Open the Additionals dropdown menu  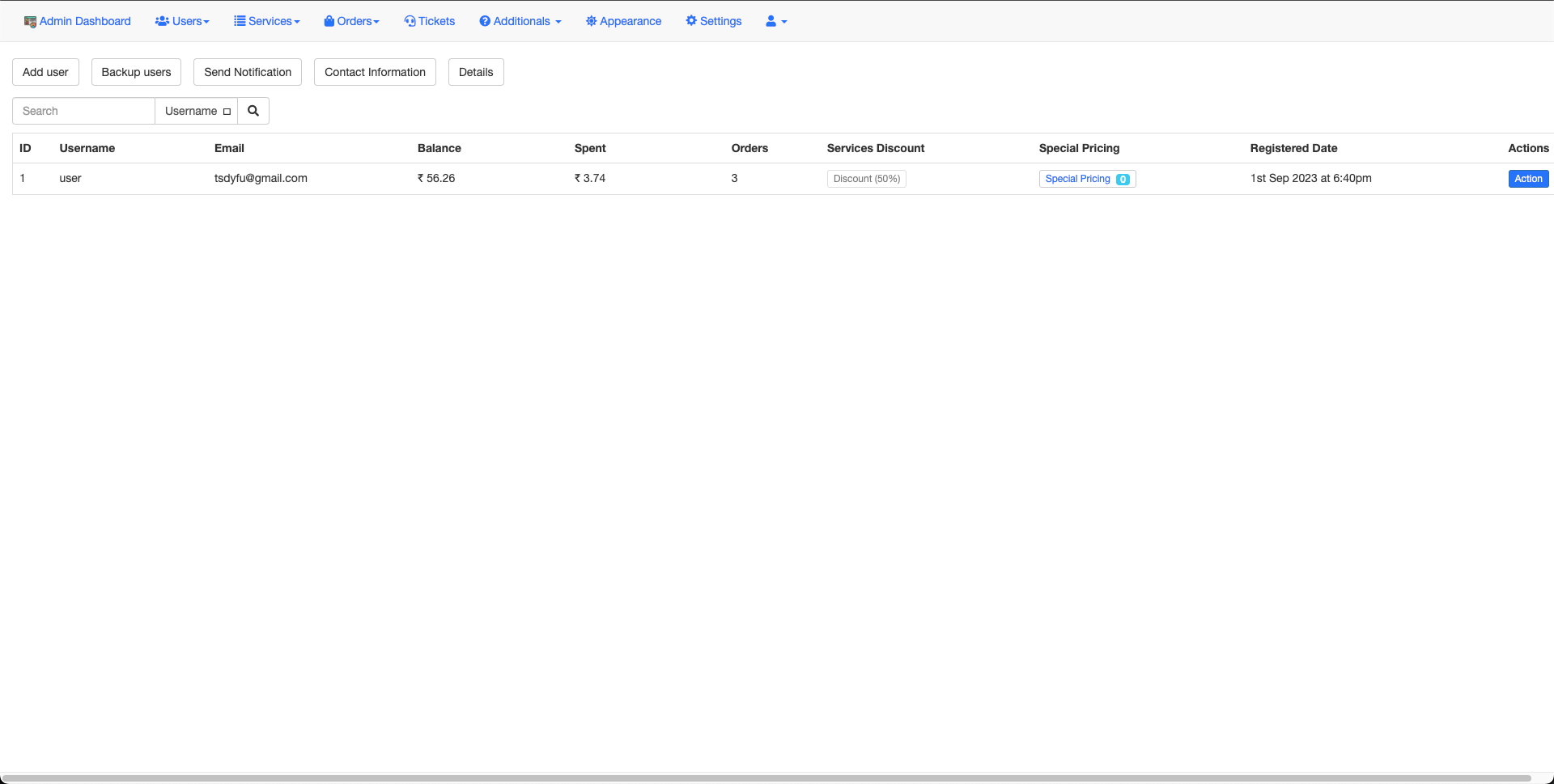click(520, 21)
